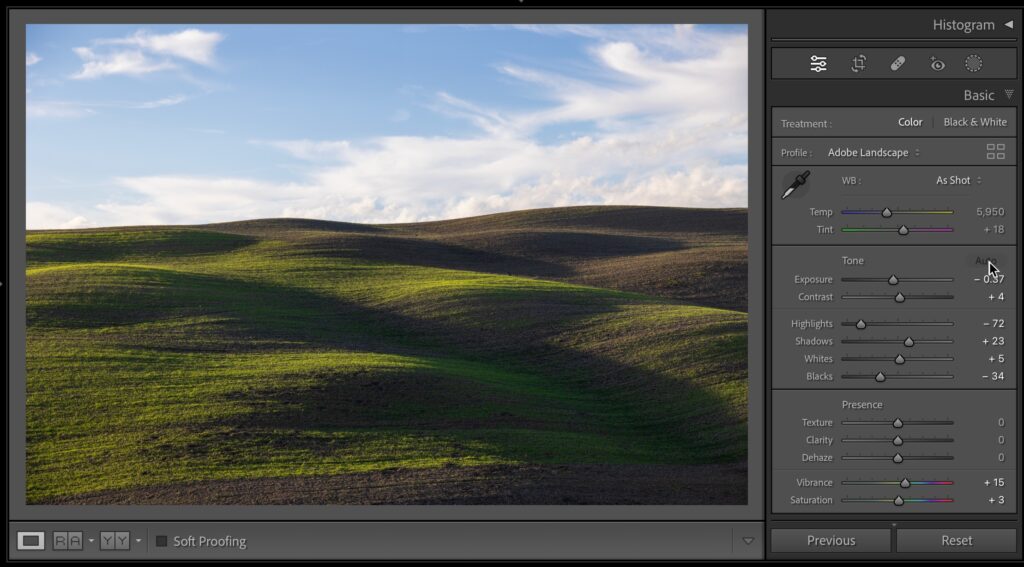Enable Reference view (R|A) mode
The width and height of the screenshot is (1024, 567).
pos(67,541)
